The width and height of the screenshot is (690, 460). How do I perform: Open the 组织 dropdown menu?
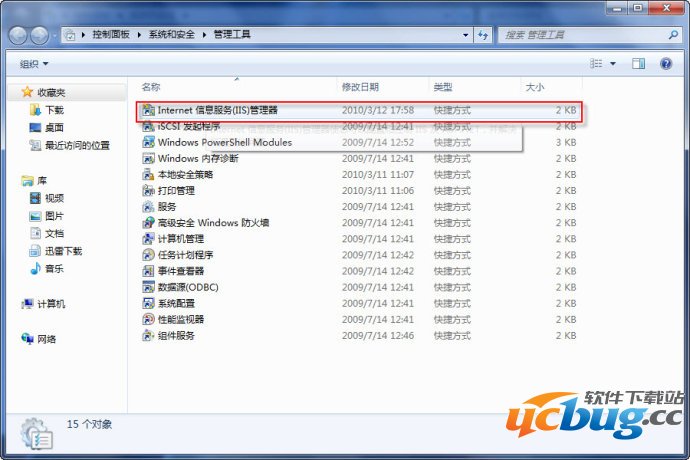[x=34, y=64]
